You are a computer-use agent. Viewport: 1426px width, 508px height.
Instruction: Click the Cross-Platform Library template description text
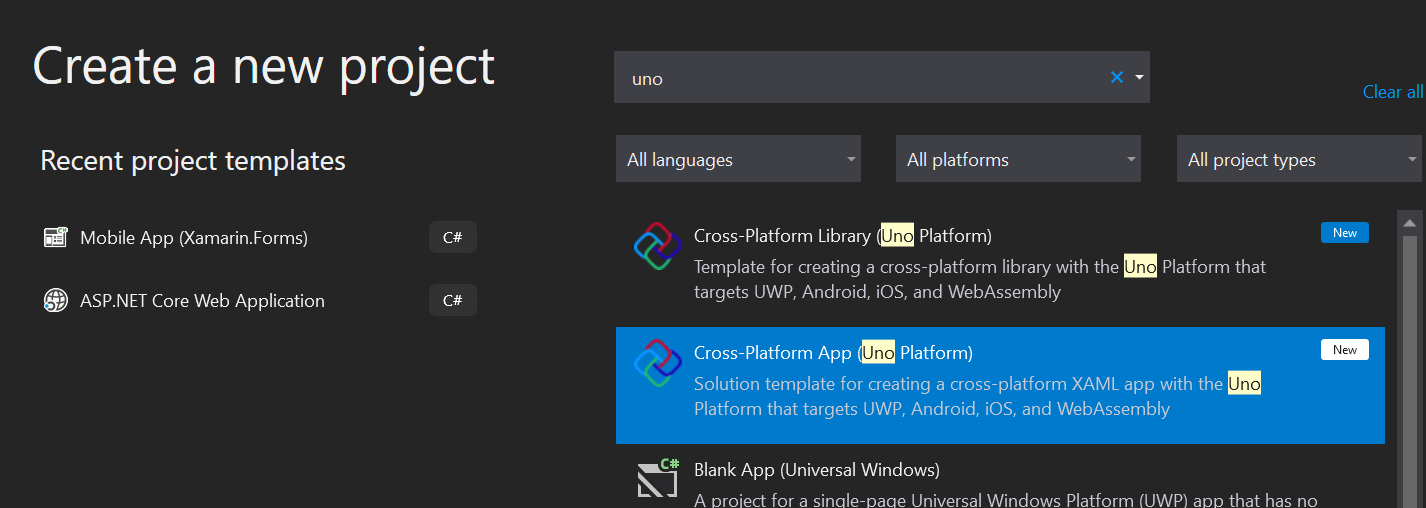pyautogui.click(x=980, y=280)
